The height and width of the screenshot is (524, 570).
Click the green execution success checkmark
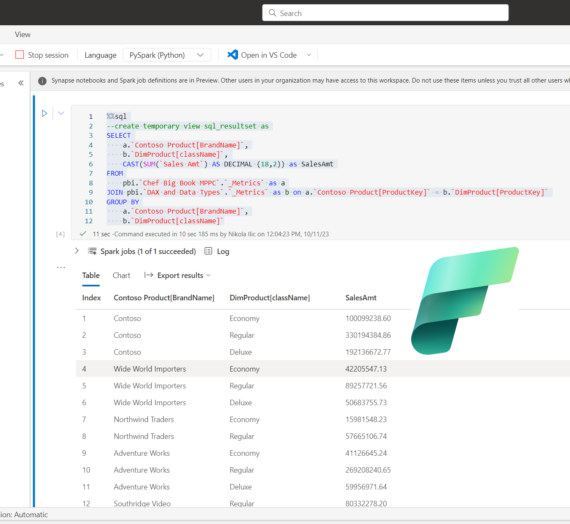coord(83,233)
